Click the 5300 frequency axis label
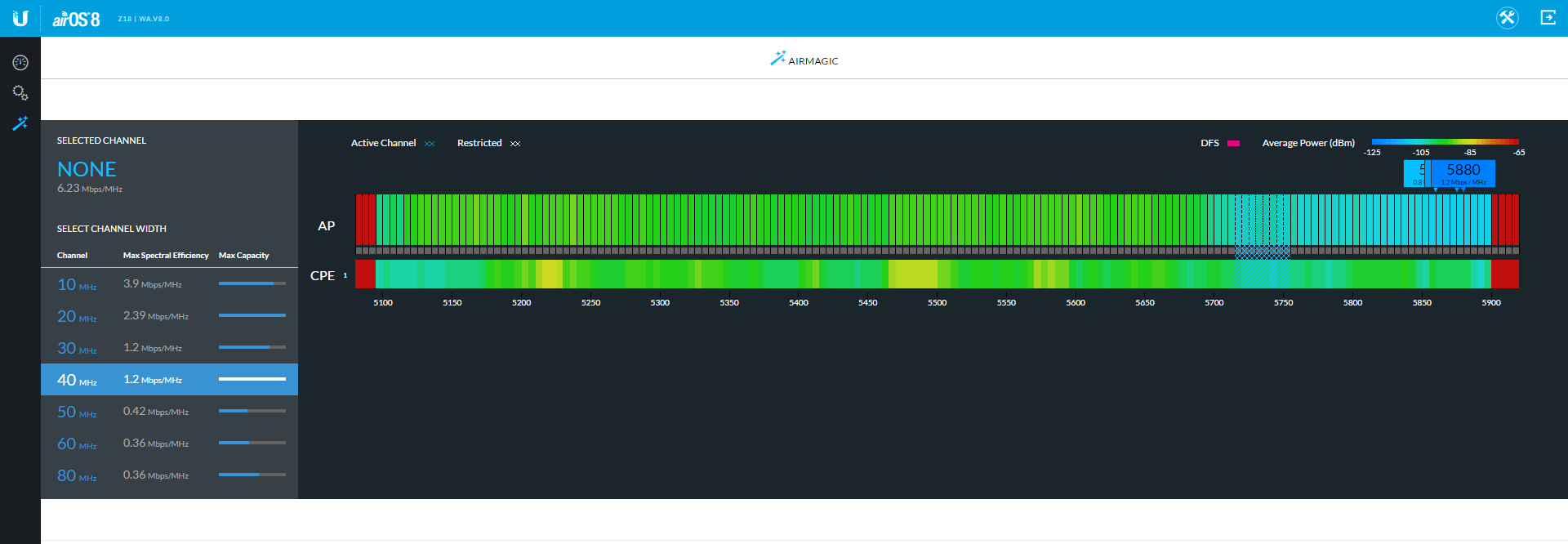 click(x=660, y=303)
